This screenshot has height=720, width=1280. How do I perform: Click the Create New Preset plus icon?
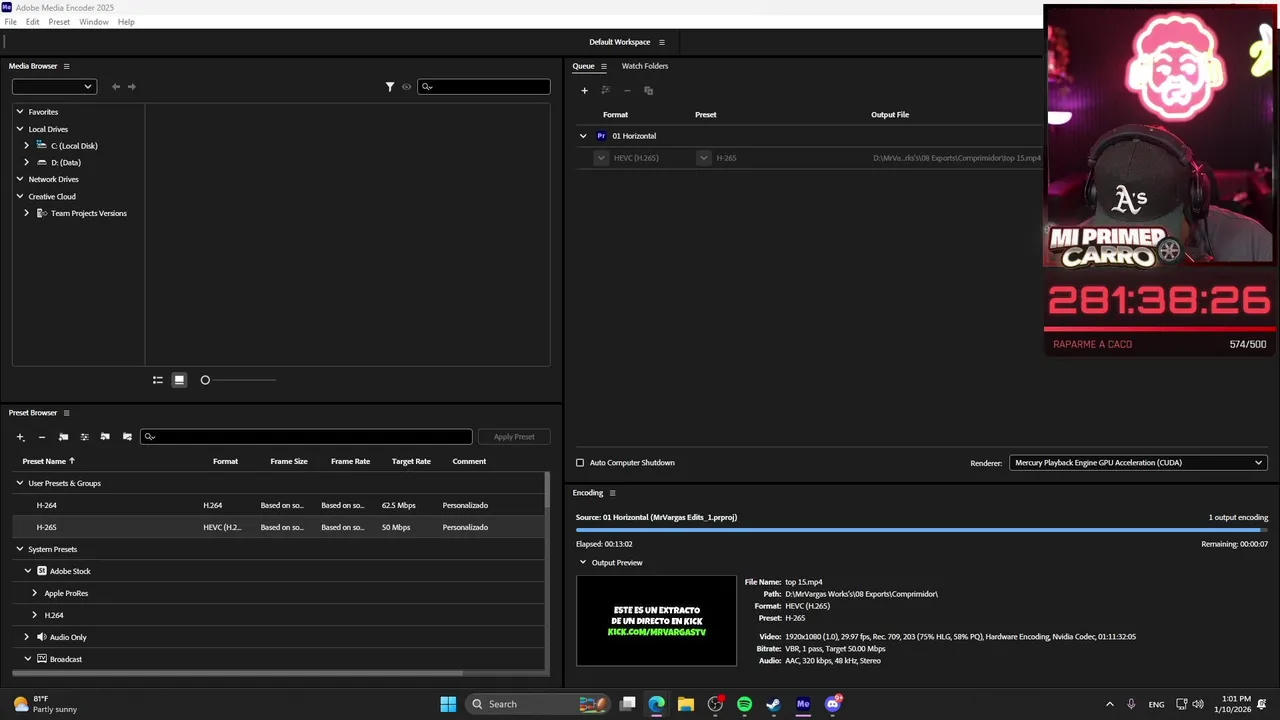[x=20, y=437]
